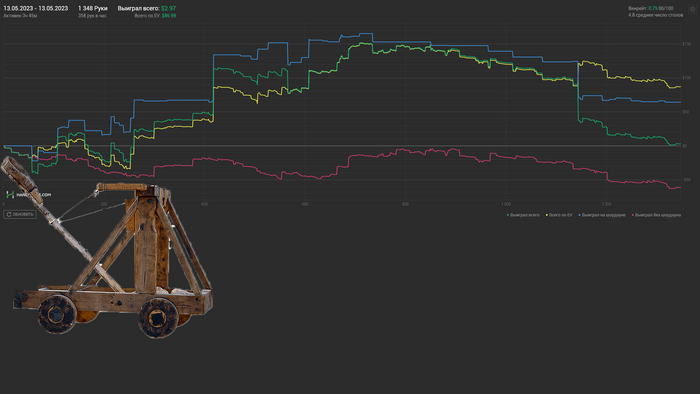Click the Винрейт bb/100 statistic
Screen dimensions: 700x394
coord(650,8)
